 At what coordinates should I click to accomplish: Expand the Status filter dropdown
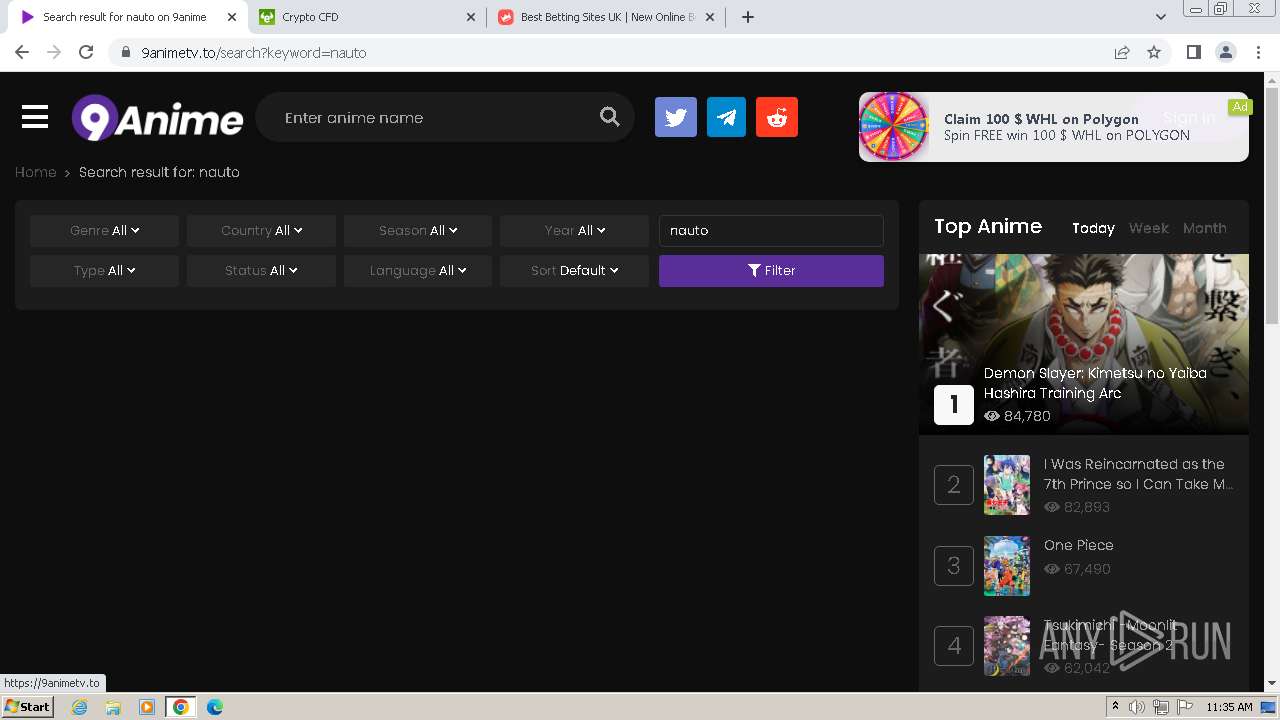click(x=261, y=271)
